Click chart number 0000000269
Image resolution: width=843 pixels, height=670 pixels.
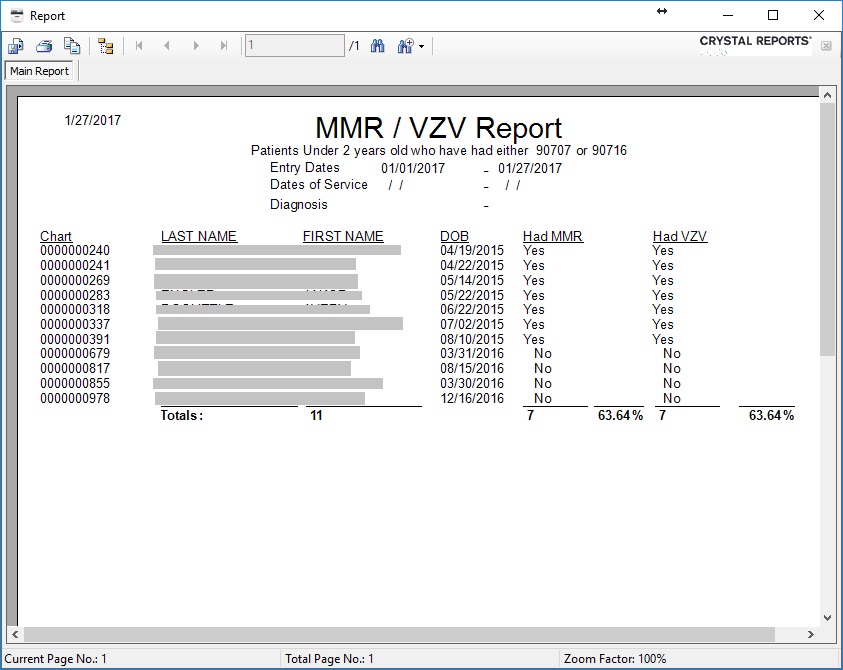pyautogui.click(x=75, y=281)
